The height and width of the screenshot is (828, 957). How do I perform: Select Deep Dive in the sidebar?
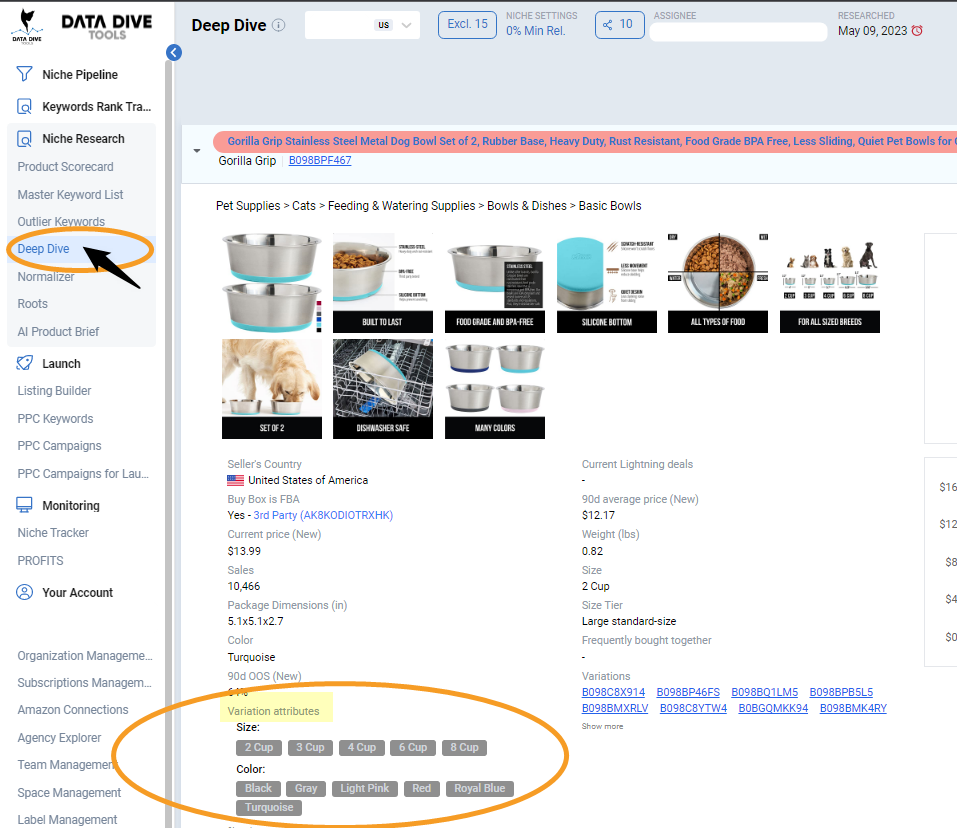tap(43, 249)
